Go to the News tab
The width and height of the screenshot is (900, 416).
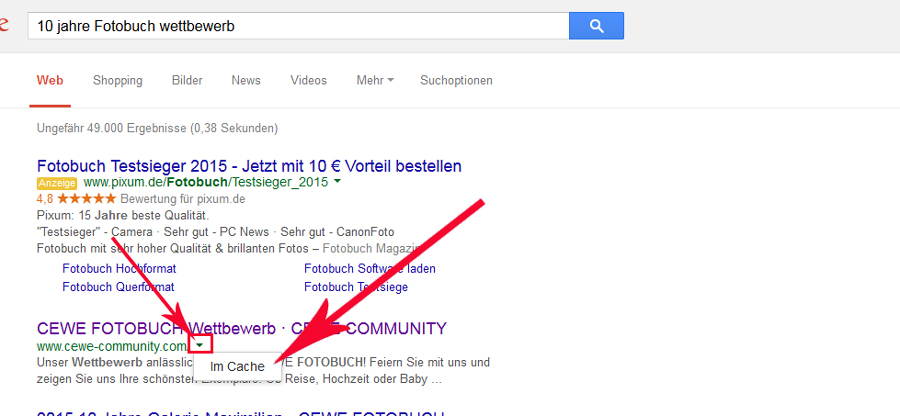[246, 80]
